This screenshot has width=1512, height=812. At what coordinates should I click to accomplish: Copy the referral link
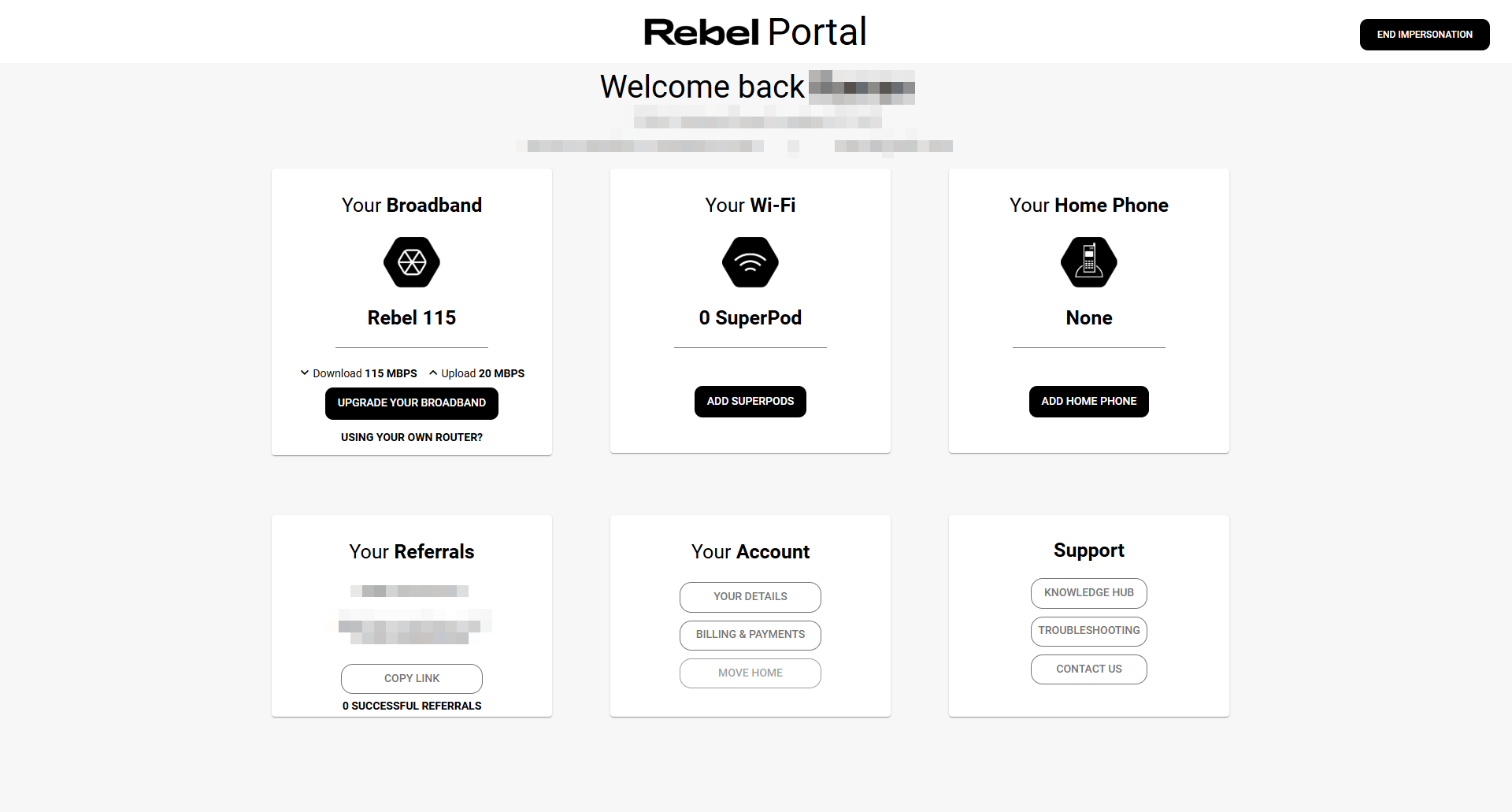coord(412,679)
